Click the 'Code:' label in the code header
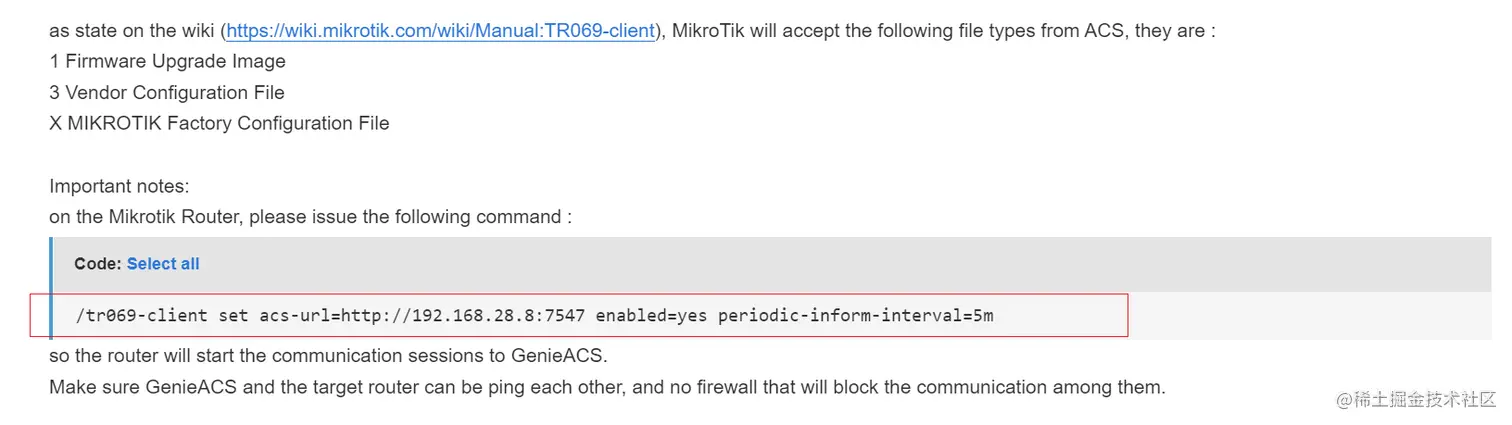The height and width of the screenshot is (425, 1512). [x=98, y=264]
